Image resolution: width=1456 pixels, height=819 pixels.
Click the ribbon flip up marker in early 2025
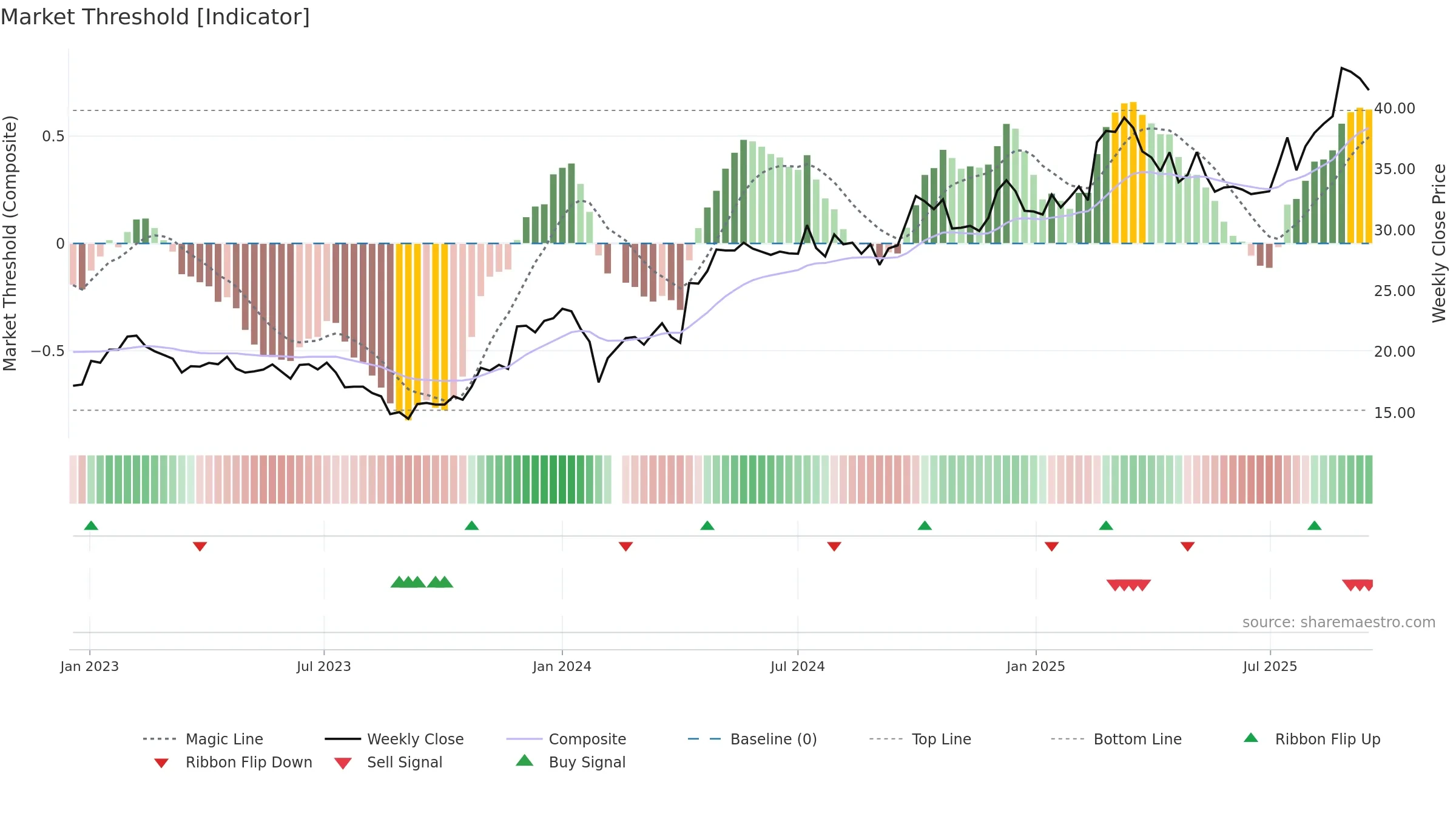(1106, 525)
